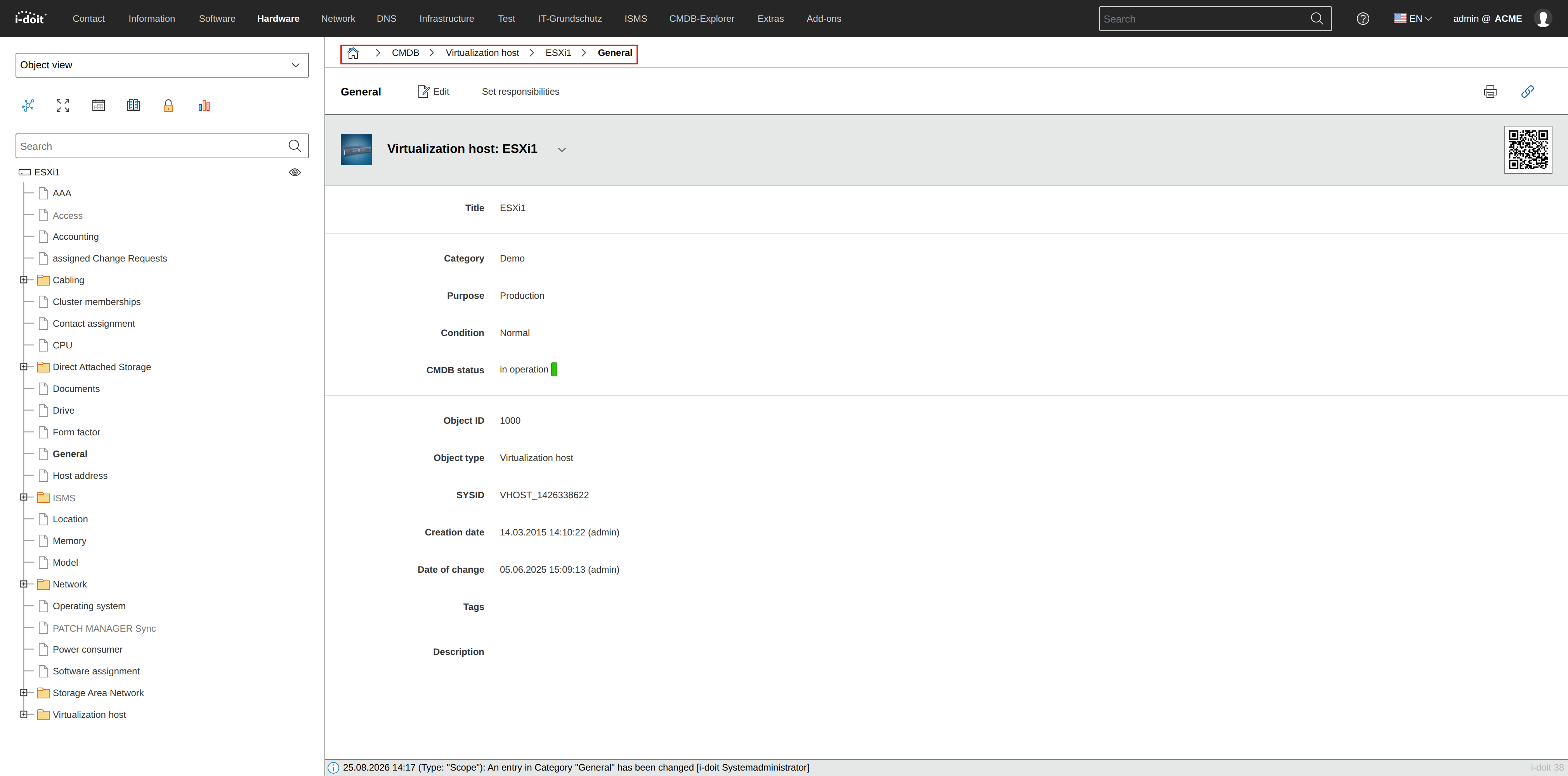Open the Network menu in top bar

(x=338, y=19)
